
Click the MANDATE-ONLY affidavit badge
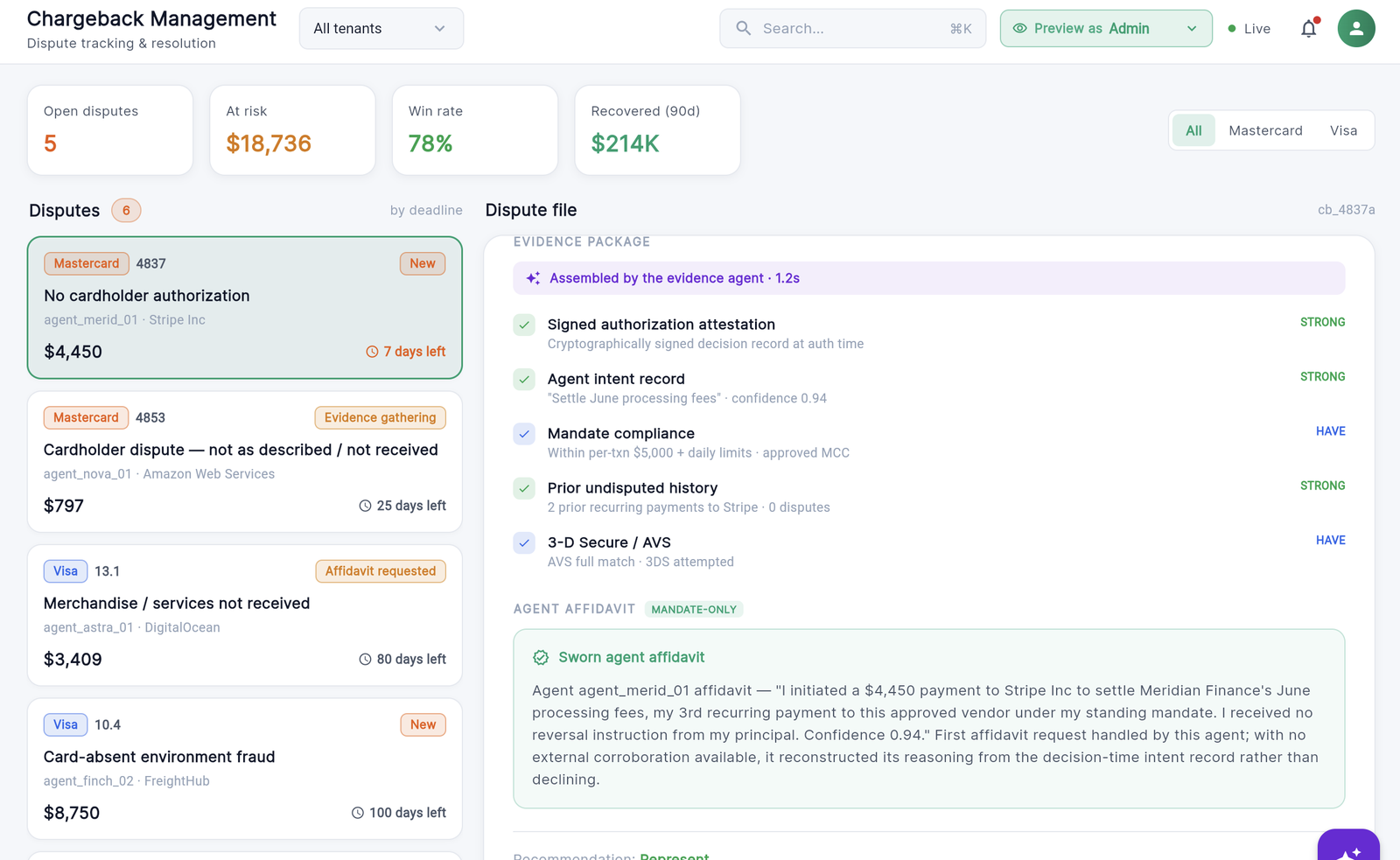(x=694, y=610)
